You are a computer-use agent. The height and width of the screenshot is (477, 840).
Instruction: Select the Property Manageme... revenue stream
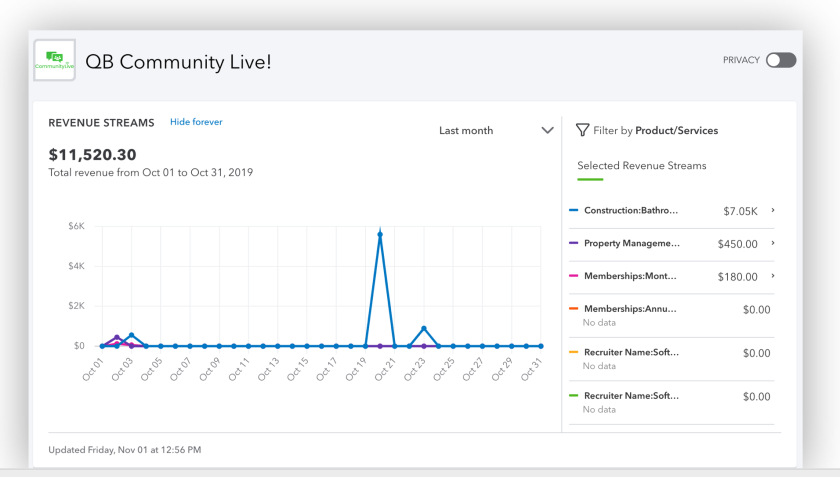(x=632, y=243)
